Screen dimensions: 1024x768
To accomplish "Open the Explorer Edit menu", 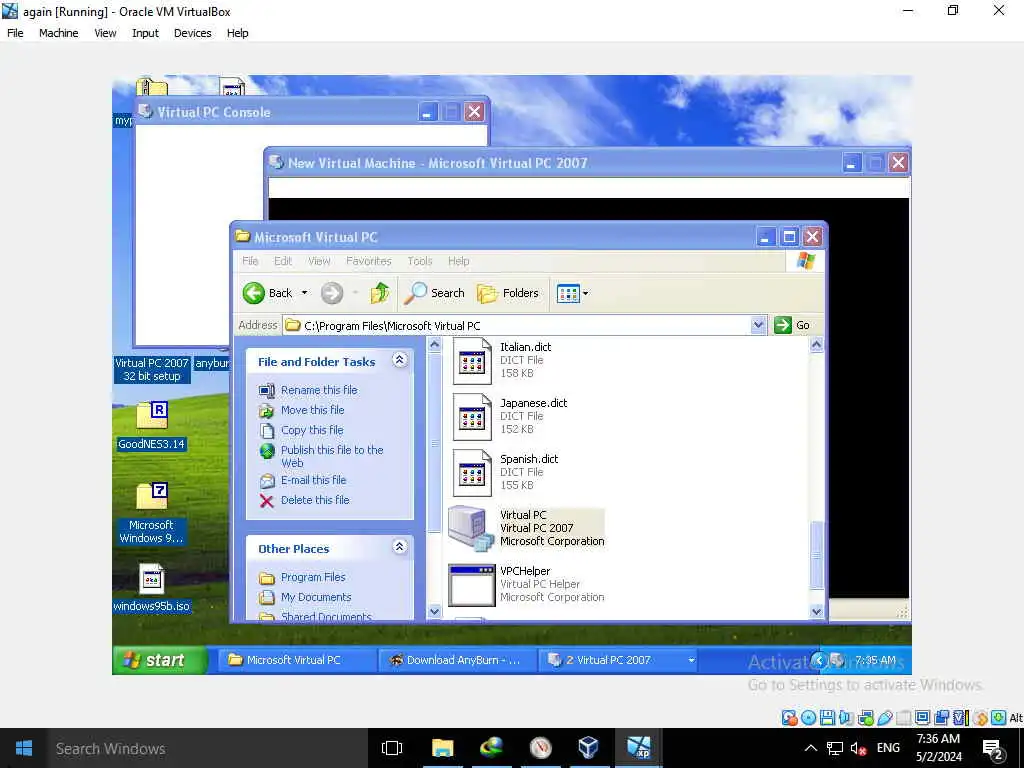I will [283, 261].
